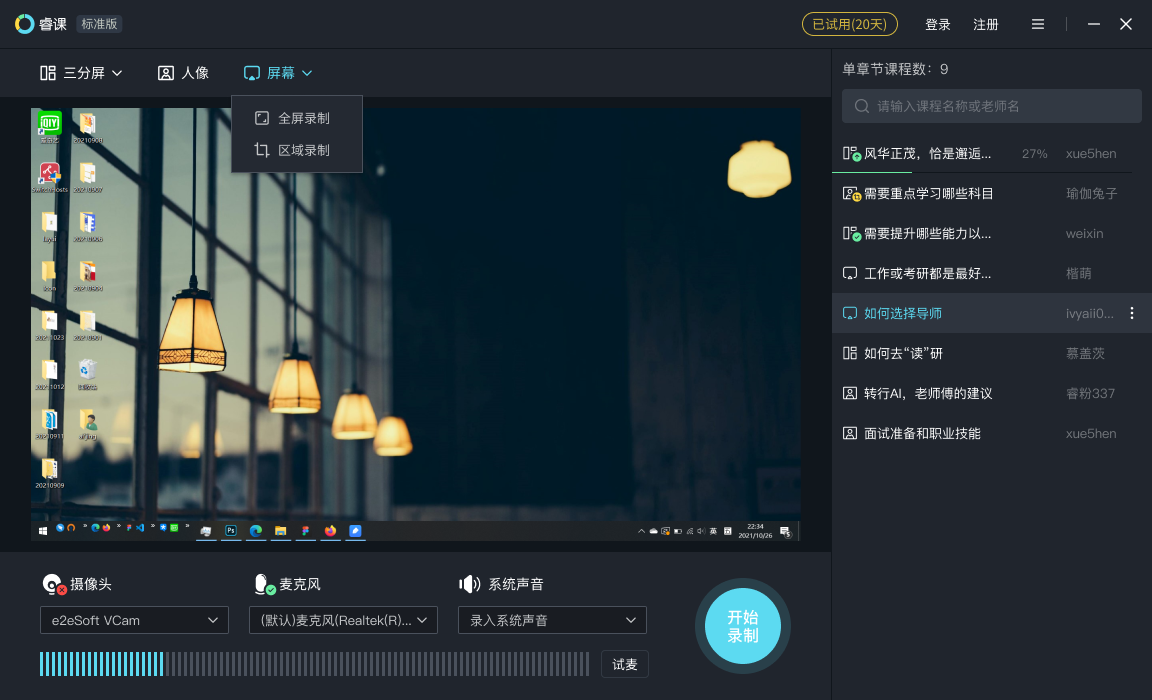Toggle the 麦克风 microphone icon

pyautogui.click(x=264, y=585)
